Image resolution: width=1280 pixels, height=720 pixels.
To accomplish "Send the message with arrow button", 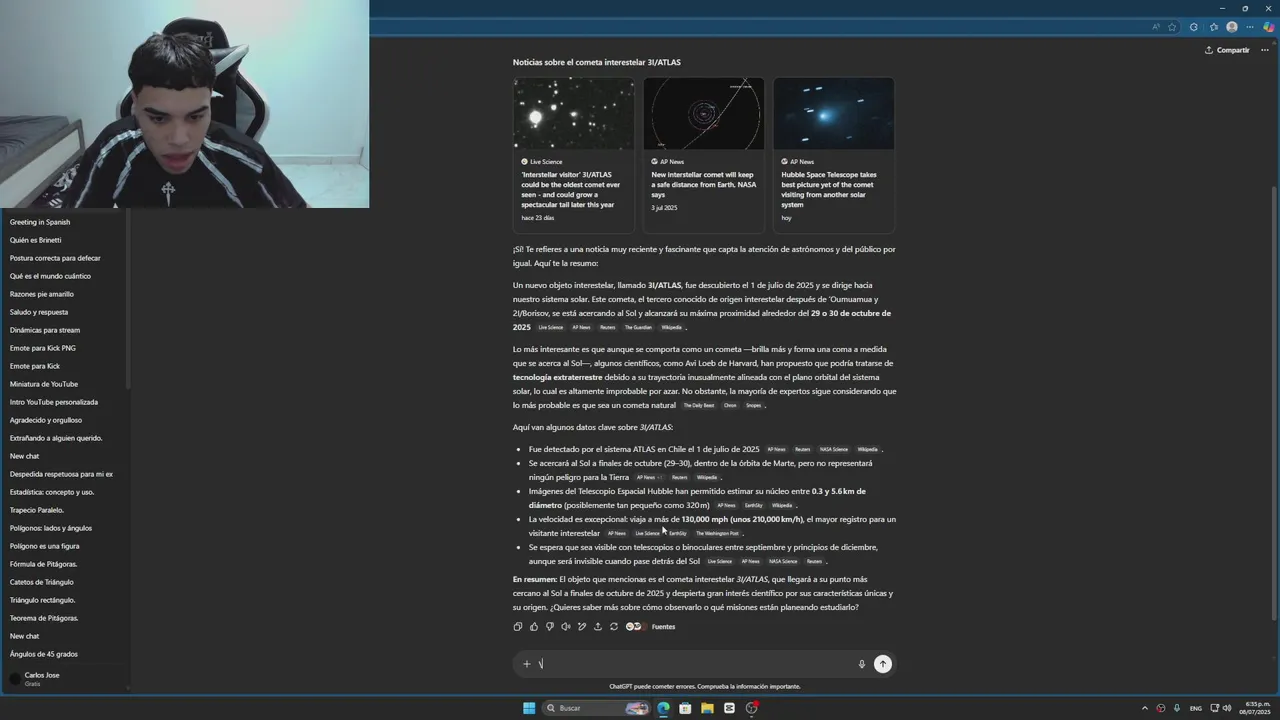I will [x=882, y=664].
